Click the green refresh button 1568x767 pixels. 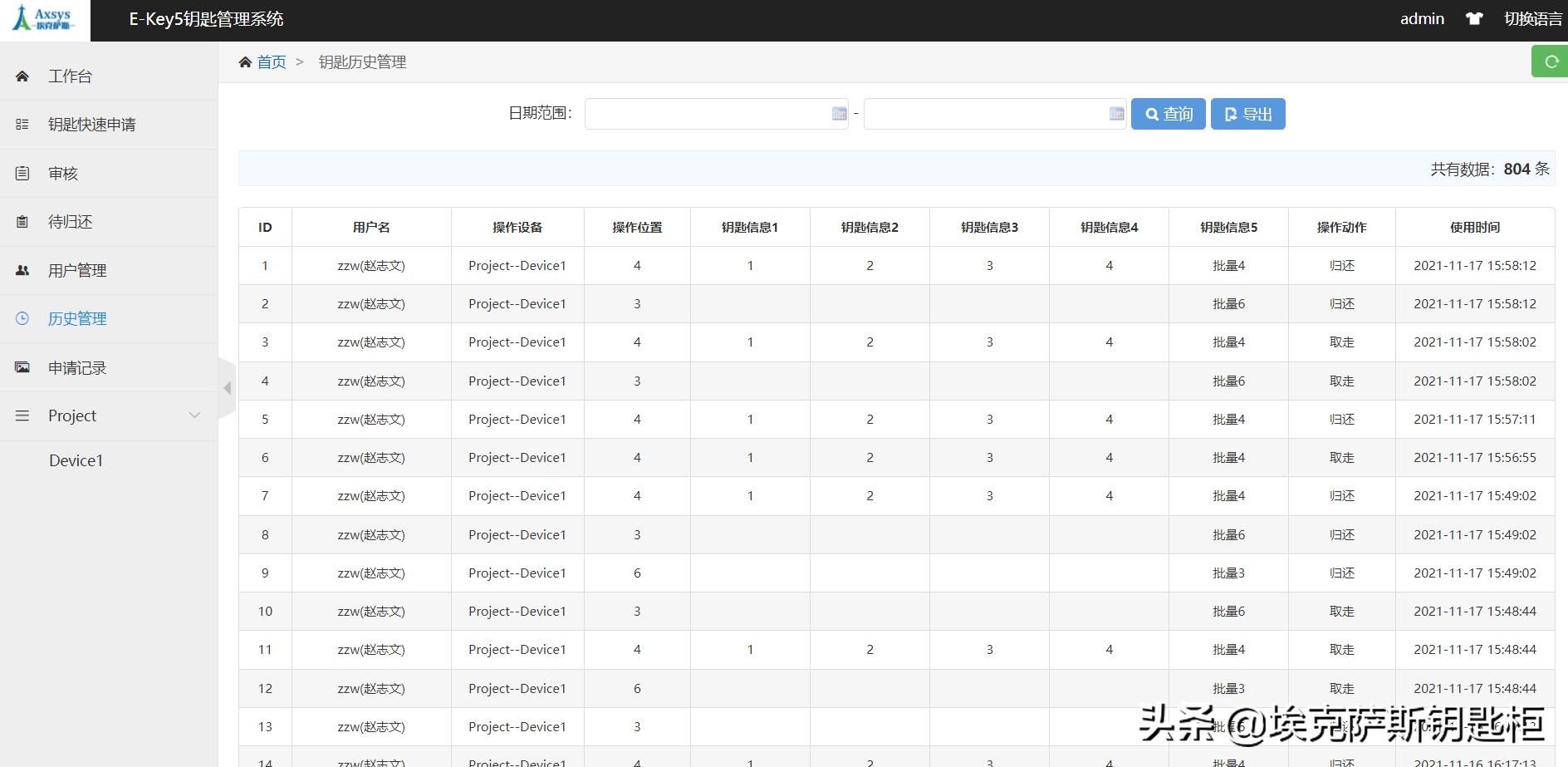pos(1550,61)
